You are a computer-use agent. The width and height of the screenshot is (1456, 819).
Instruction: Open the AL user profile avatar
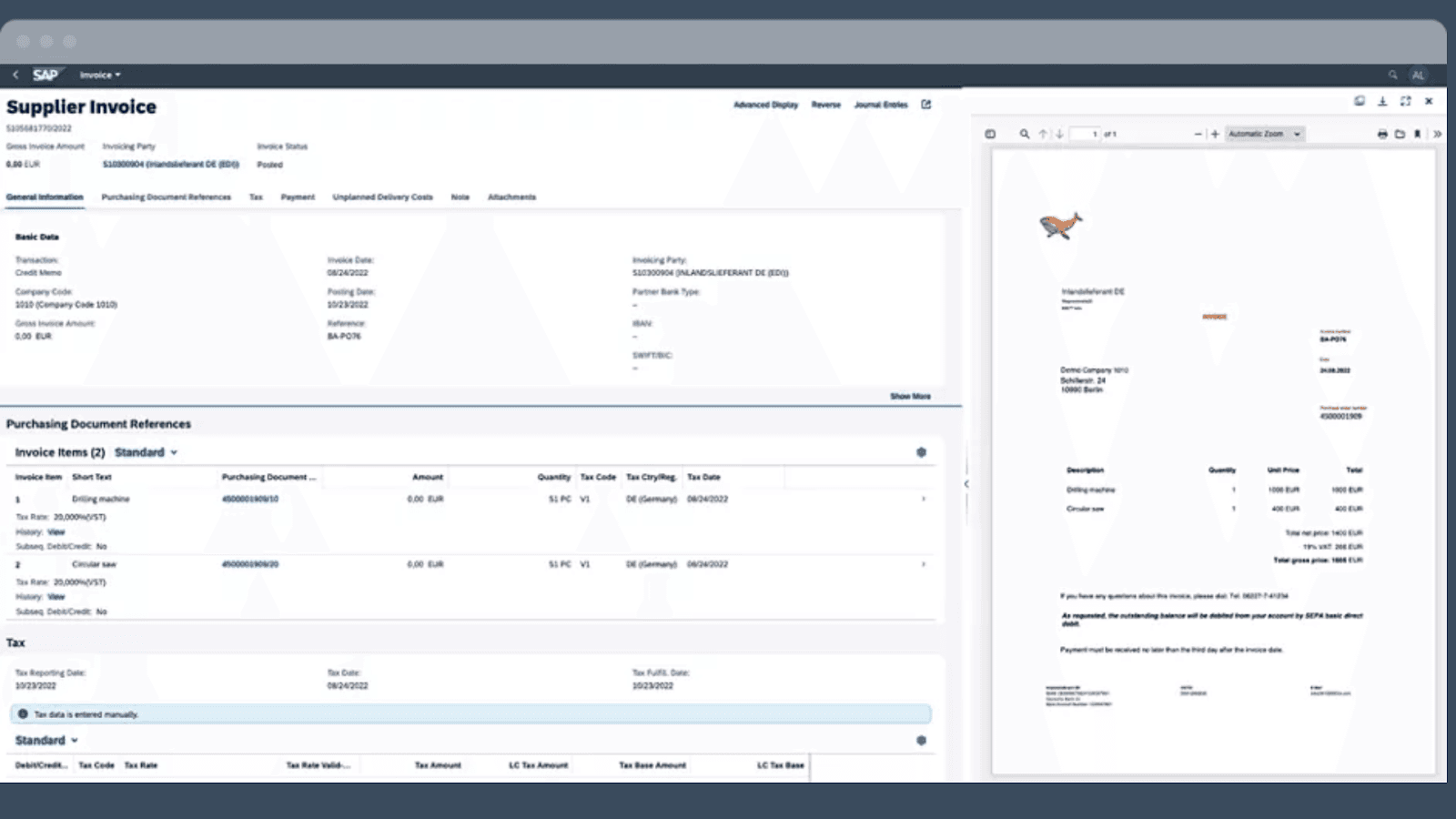[x=1418, y=75]
